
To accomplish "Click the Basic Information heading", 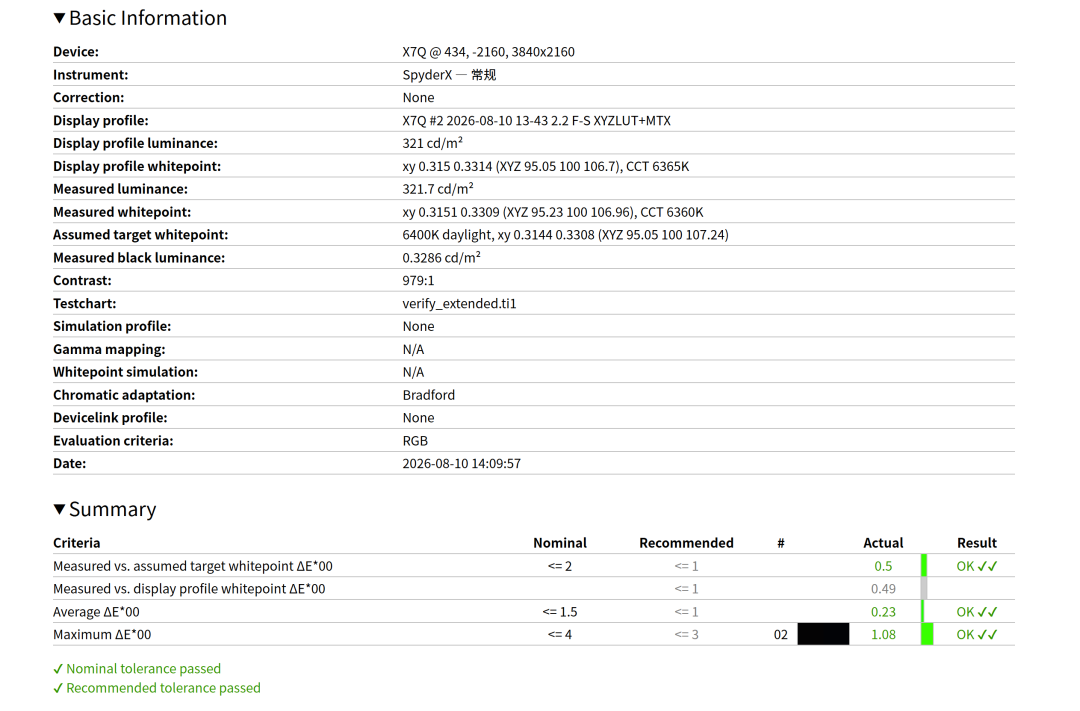I will [148, 18].
